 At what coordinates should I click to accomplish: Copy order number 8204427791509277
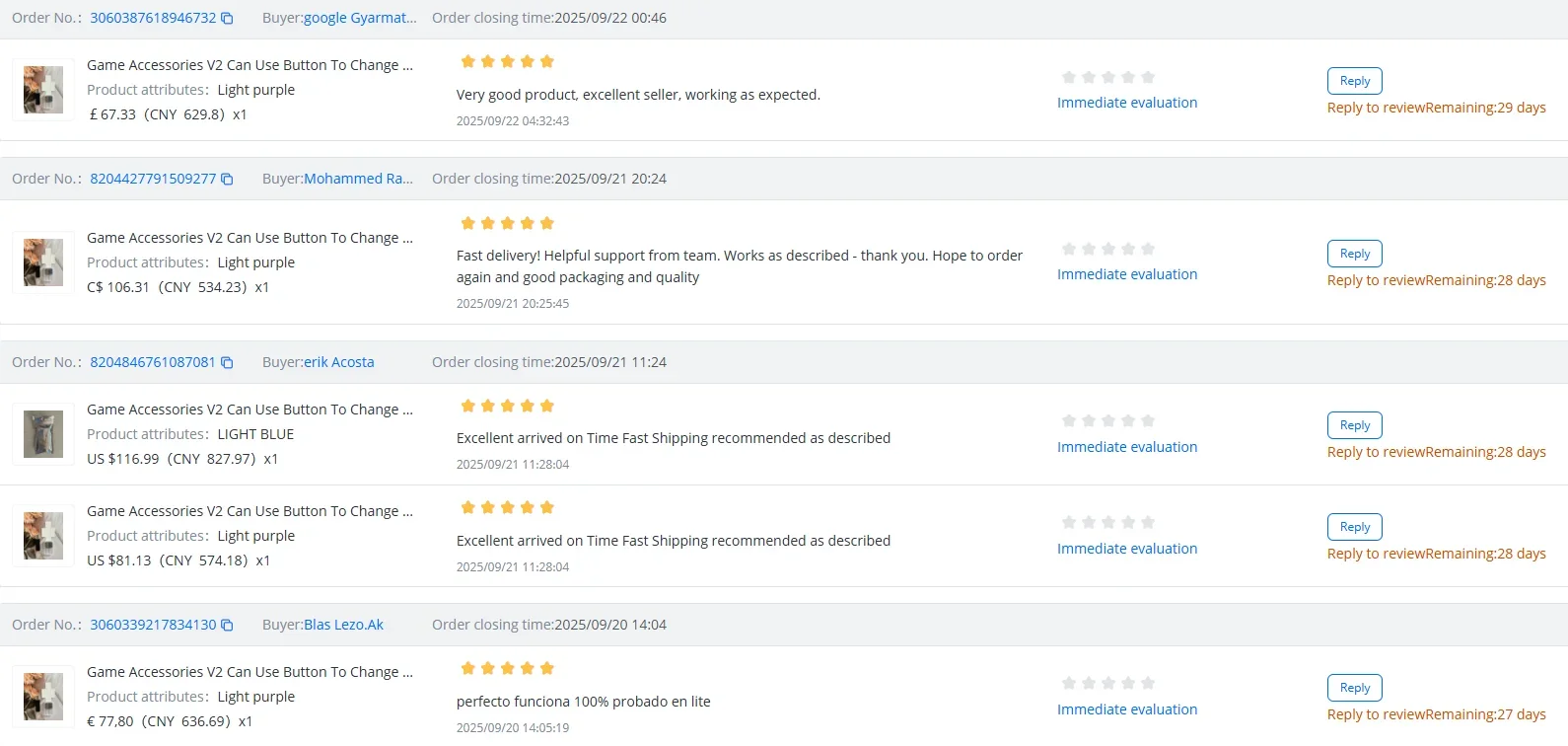(227, 180)
